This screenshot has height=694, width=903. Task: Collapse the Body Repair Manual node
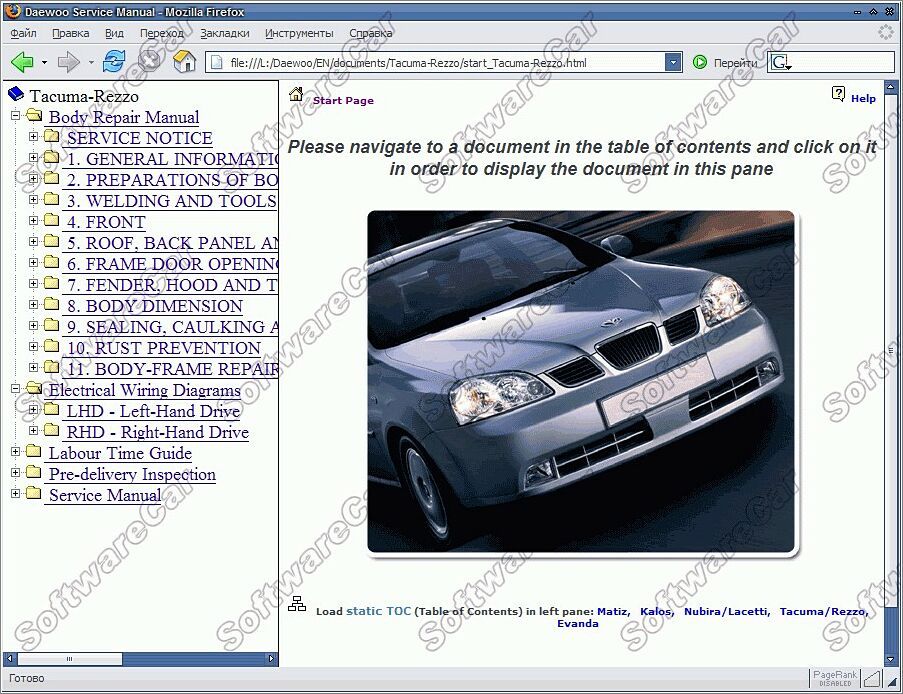[x=16, y=117]
